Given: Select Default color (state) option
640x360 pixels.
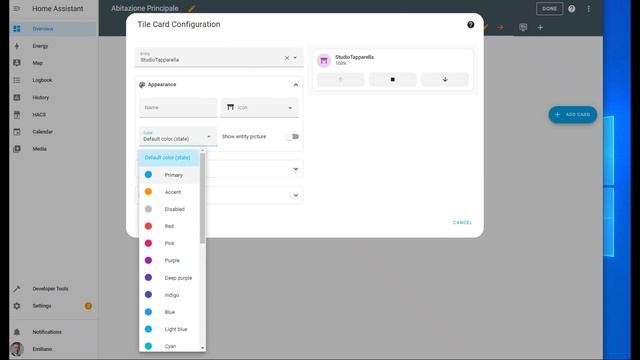Looking at the screenshot, I should pos(169,158).
